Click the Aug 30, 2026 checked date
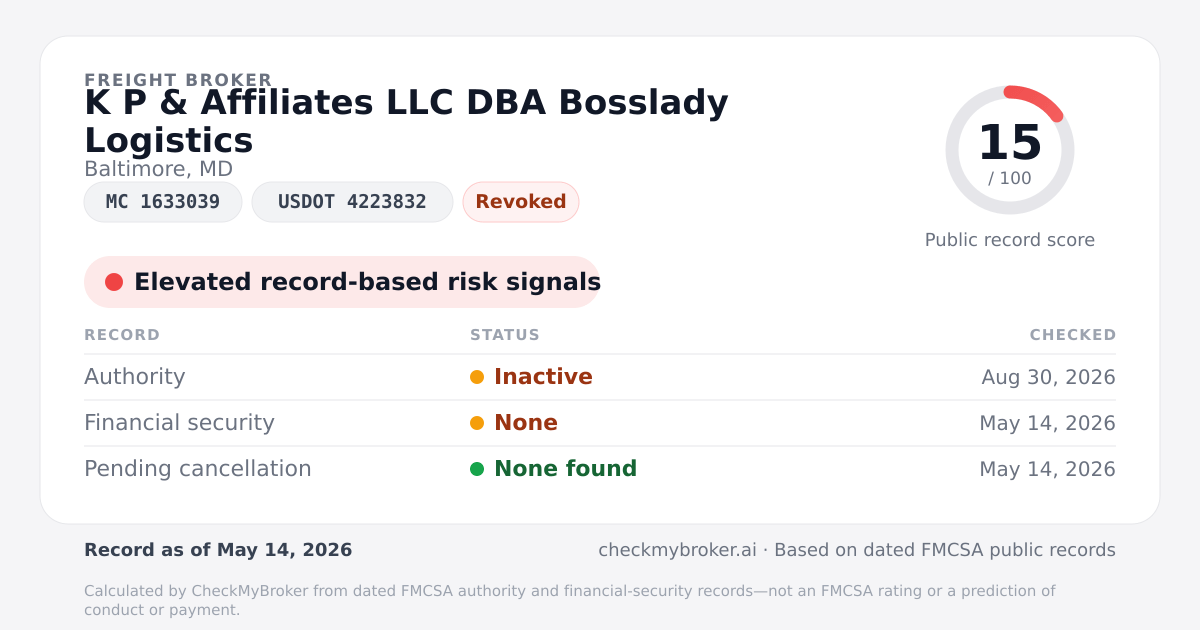The image size is (1200, 630). [x=1048, y=377]
